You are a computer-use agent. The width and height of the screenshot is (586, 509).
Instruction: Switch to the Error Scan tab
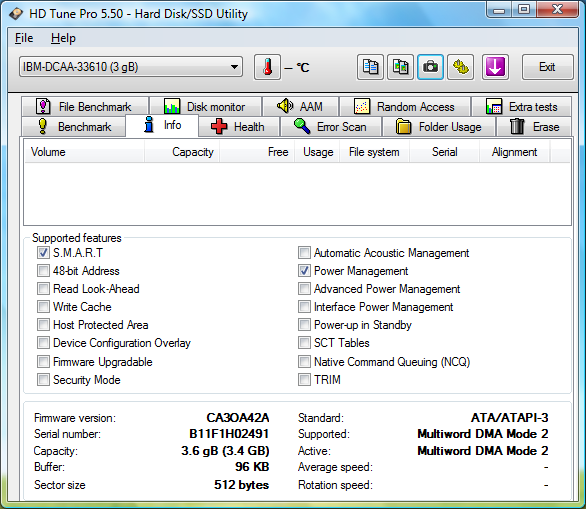(x=331, y=127)
